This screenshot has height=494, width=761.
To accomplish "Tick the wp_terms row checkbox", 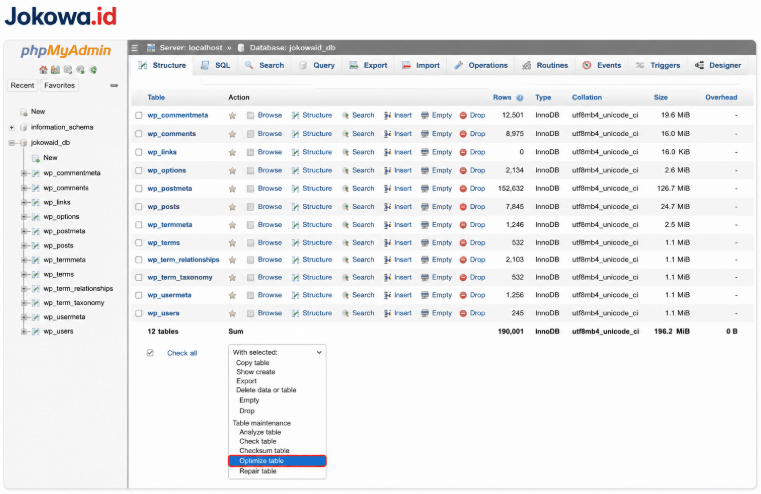I will [139, 243].
